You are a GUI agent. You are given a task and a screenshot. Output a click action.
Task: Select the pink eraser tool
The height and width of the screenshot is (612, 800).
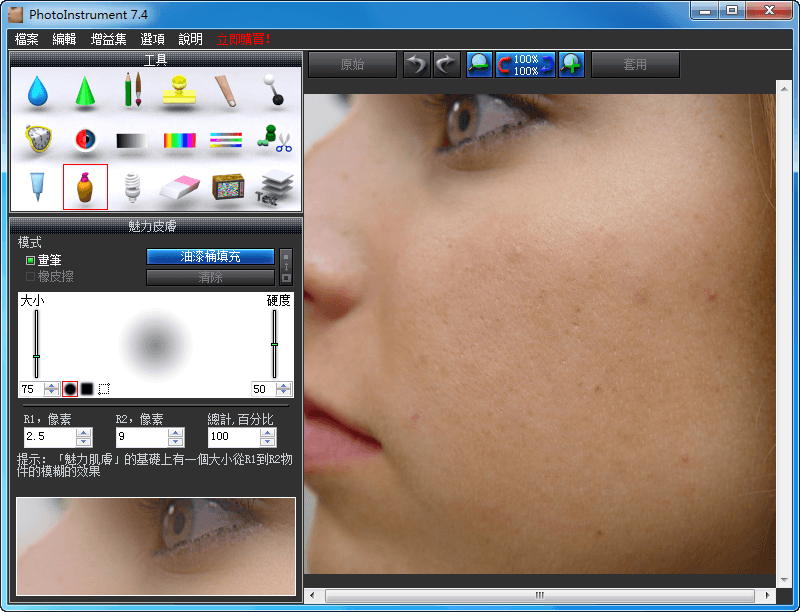[x=180, y=188]
